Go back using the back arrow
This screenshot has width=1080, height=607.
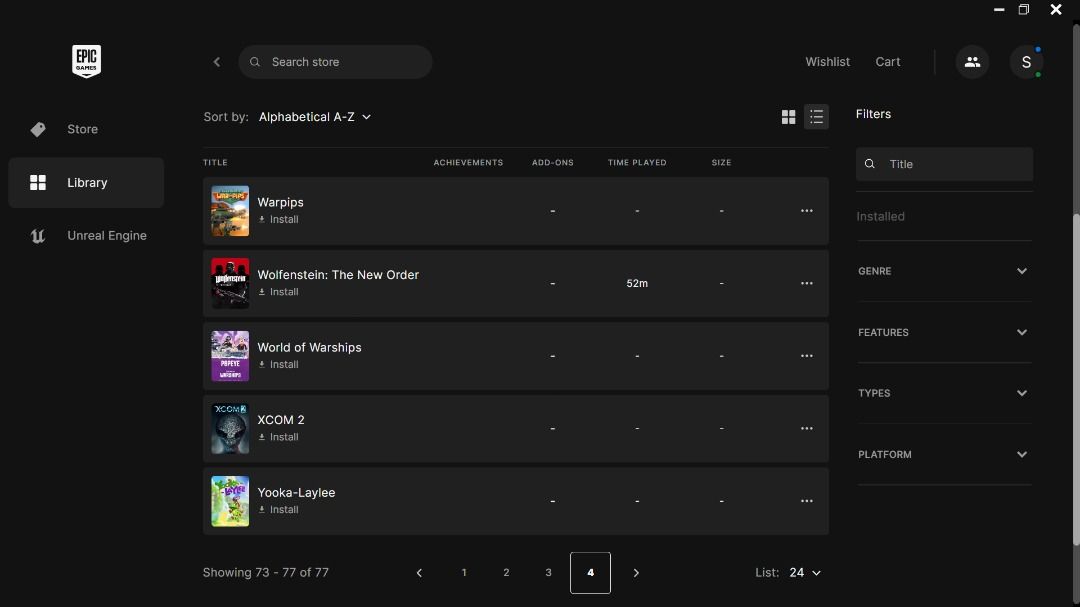[x=217, y=62]
